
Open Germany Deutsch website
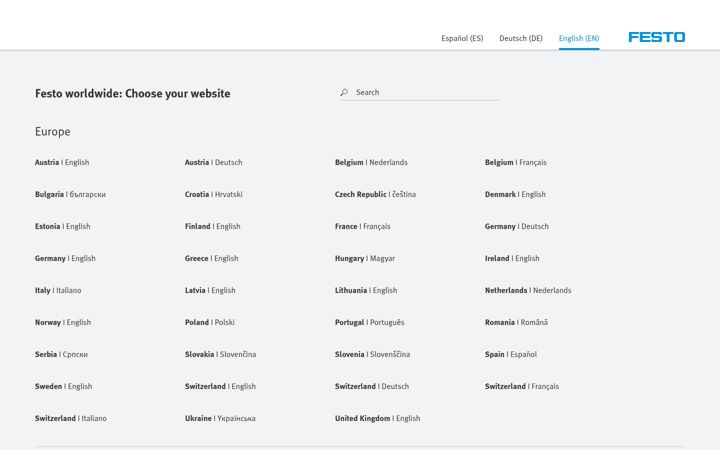tap(517, 226)
